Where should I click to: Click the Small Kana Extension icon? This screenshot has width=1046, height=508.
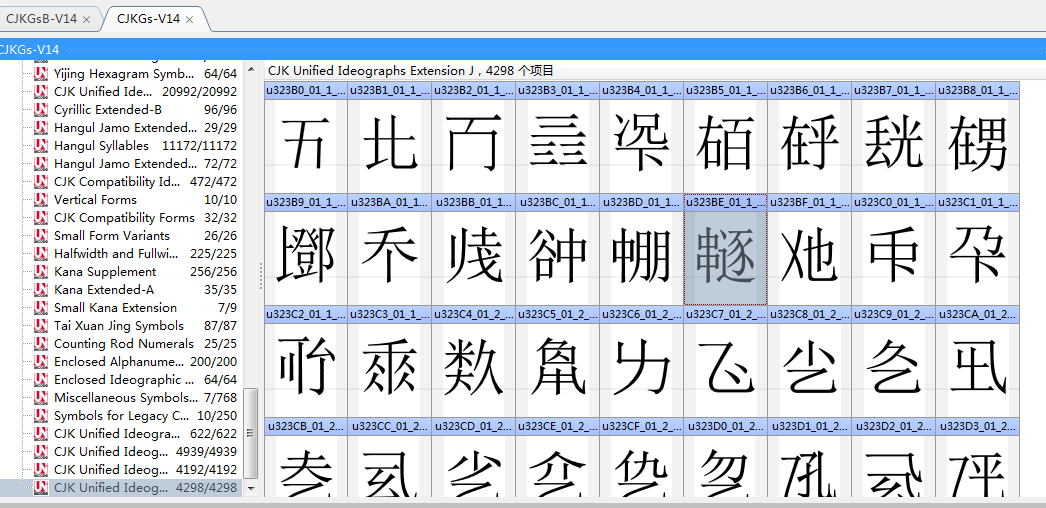[x=41, y=308]
